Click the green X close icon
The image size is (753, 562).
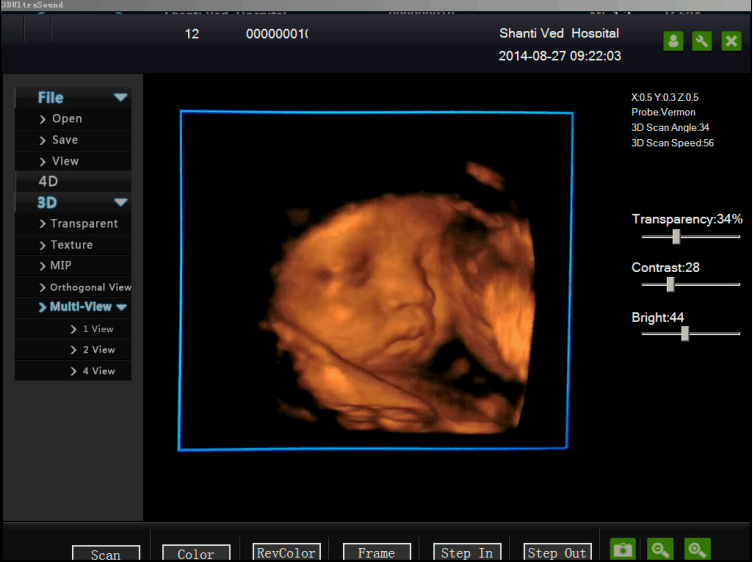[732, 41]
